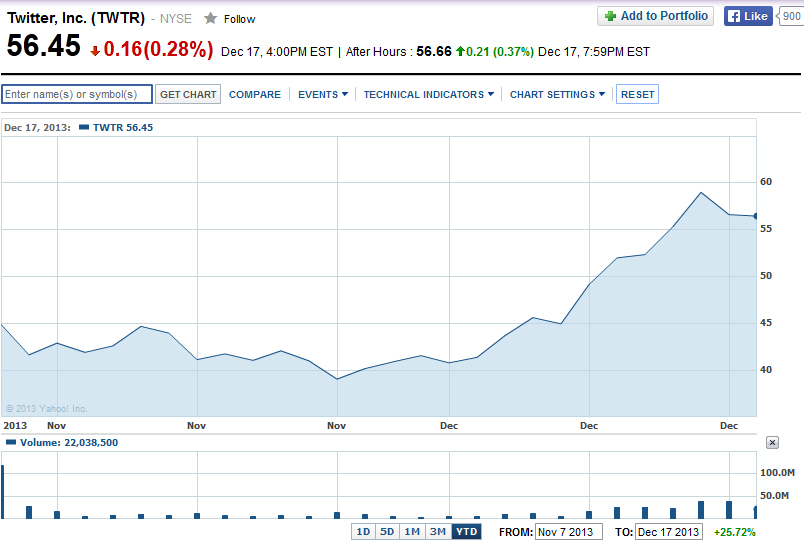Click the After Hours 56.66 price
Image resolution: width=804 pixels, height=544 pixels.
tap(434, 51)
